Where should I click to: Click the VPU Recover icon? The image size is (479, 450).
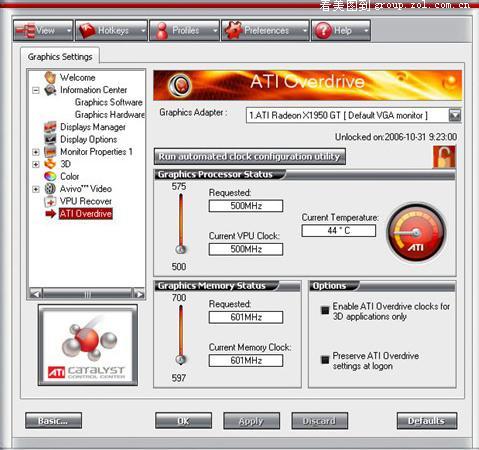[x=50, y=201]
